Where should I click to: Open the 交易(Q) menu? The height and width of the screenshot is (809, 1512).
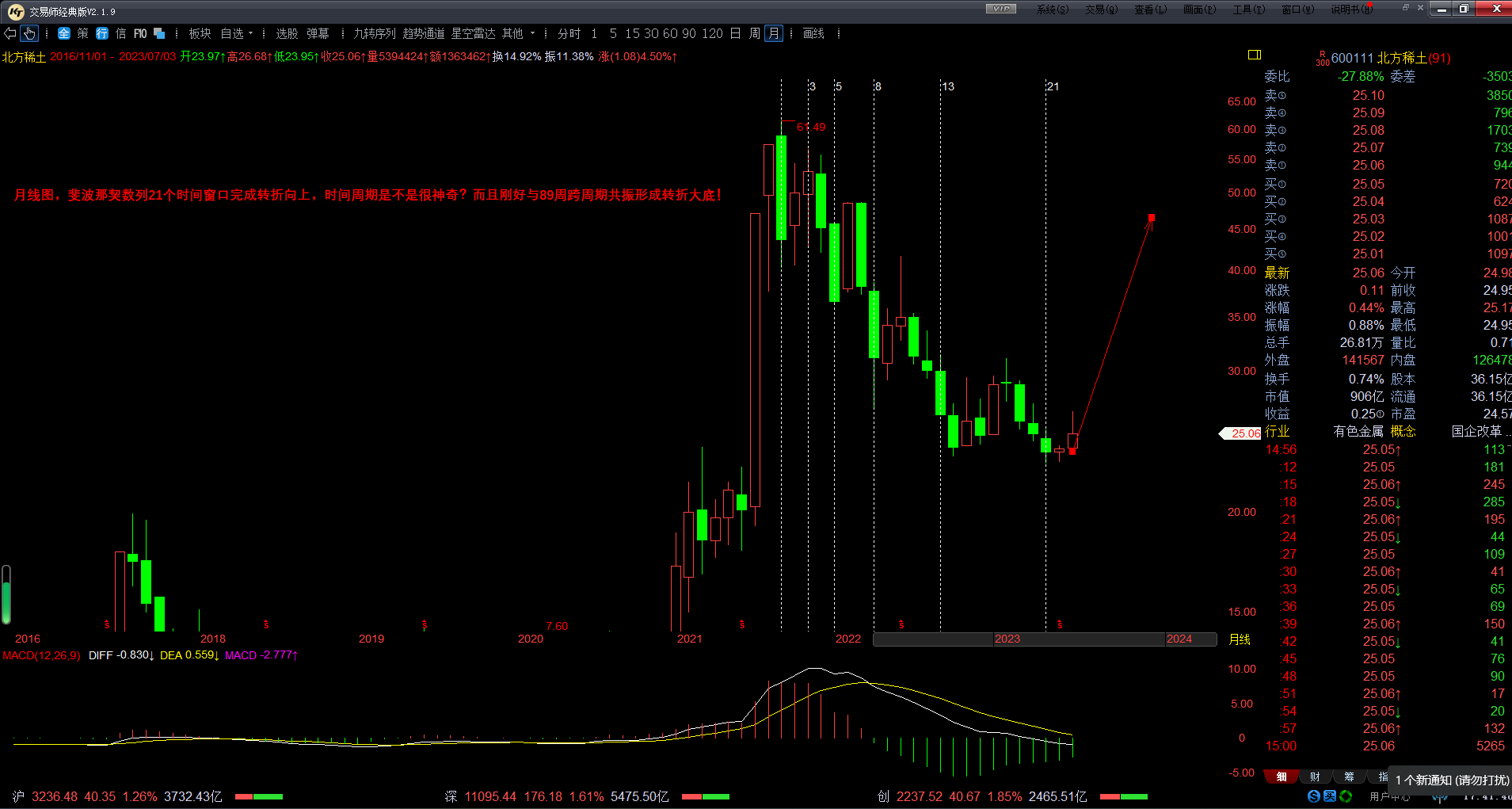click(x=1102, y=10)
